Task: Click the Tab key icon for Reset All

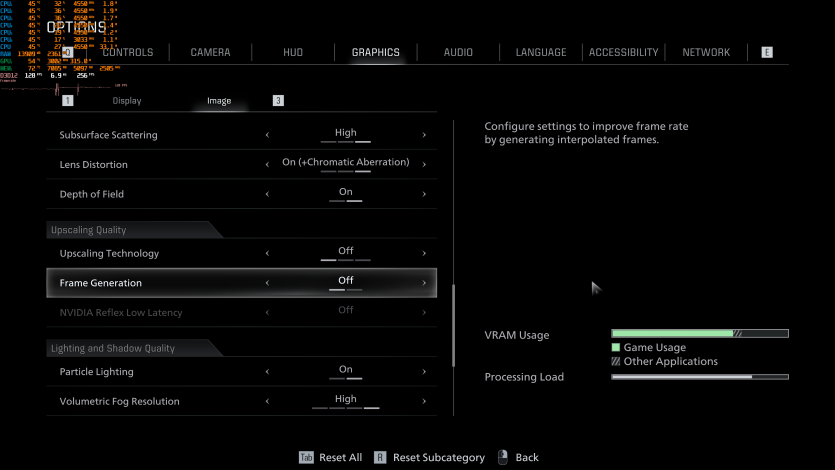Action: [x=306, y=457]
